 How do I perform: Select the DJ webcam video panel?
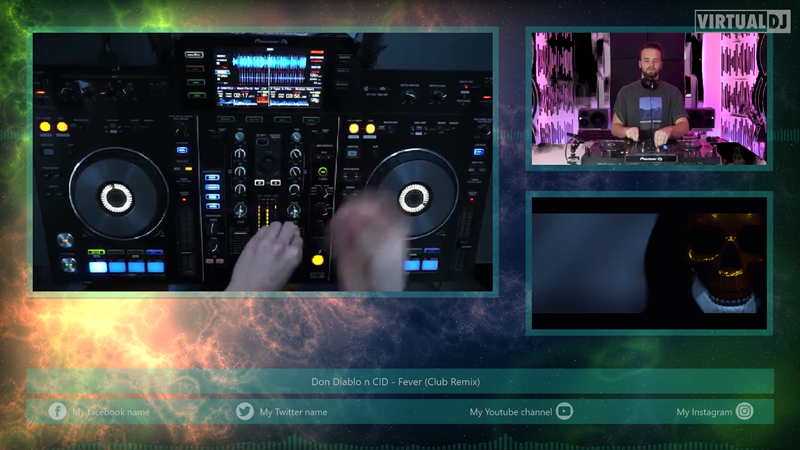649,98
